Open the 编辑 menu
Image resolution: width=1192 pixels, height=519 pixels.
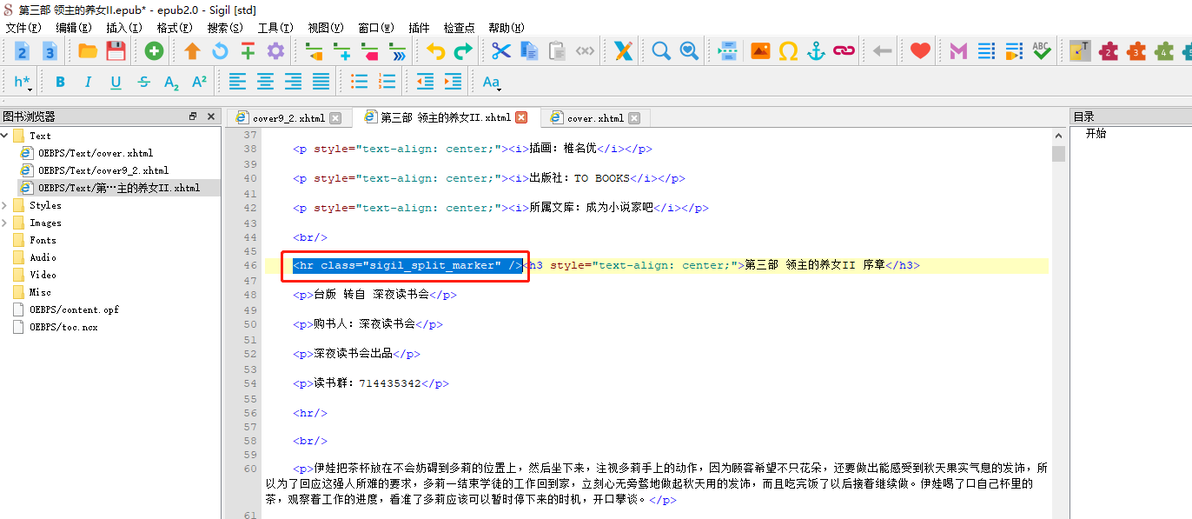click(73, 27)
